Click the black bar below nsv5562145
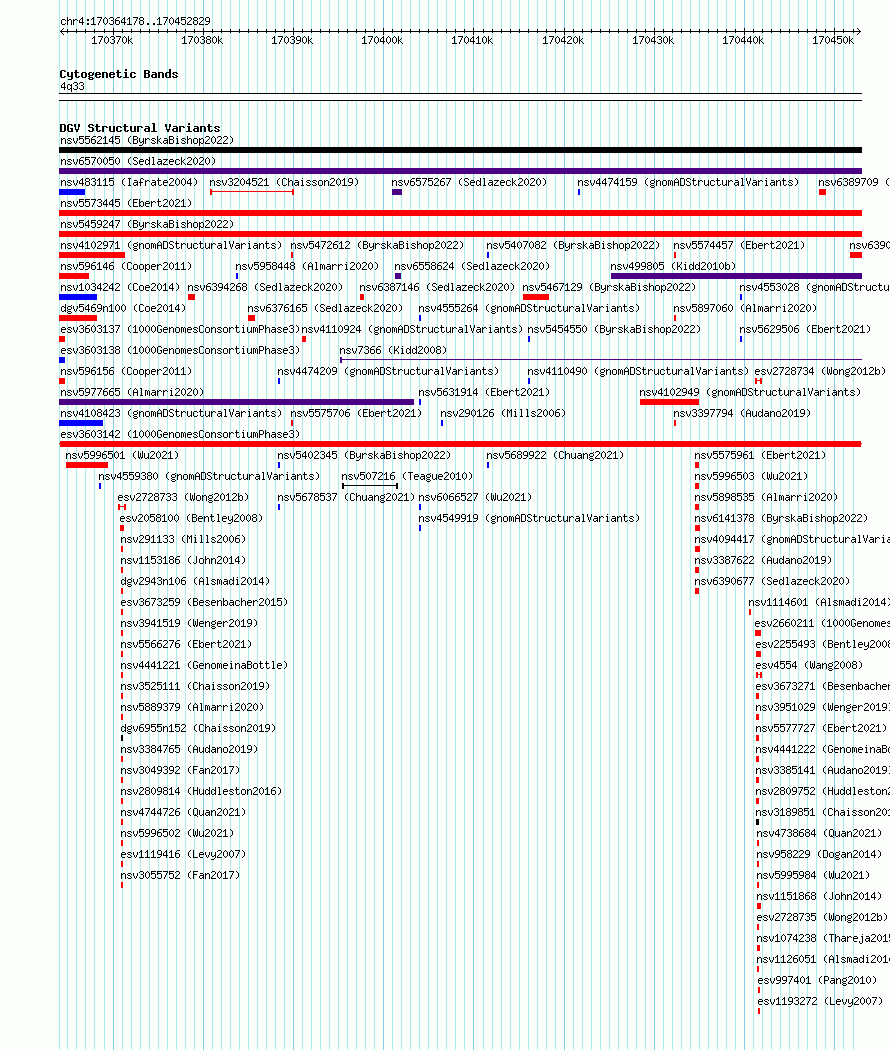 point(460,150)
